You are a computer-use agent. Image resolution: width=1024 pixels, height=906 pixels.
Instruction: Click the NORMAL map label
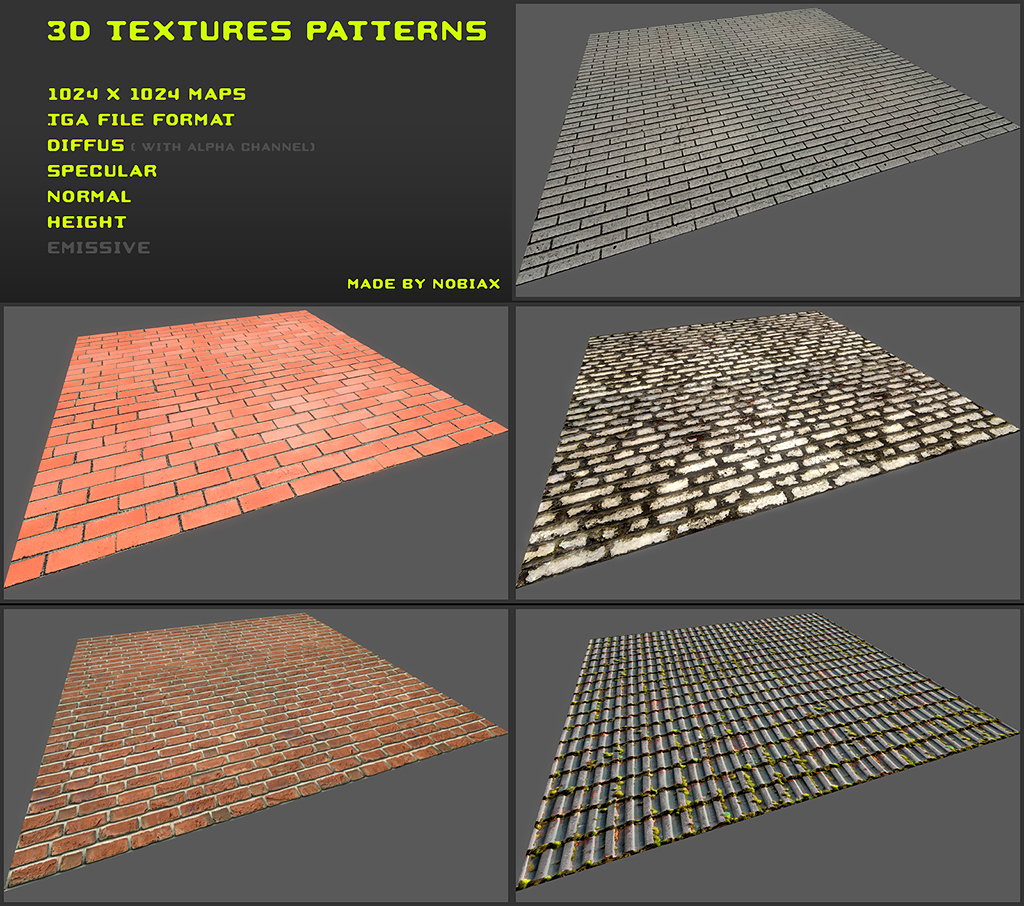(x=90, y=196)
